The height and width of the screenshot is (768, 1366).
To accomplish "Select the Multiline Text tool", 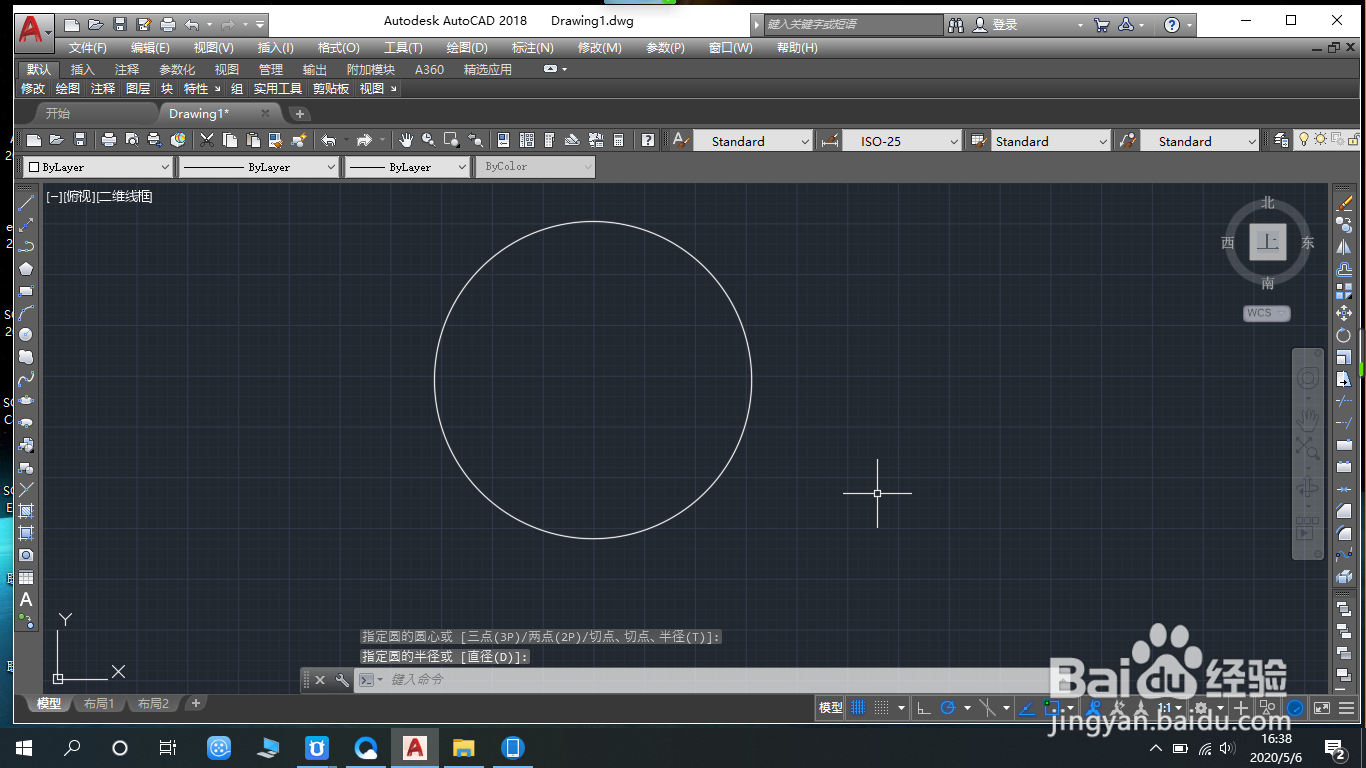I will pos(26,599).
